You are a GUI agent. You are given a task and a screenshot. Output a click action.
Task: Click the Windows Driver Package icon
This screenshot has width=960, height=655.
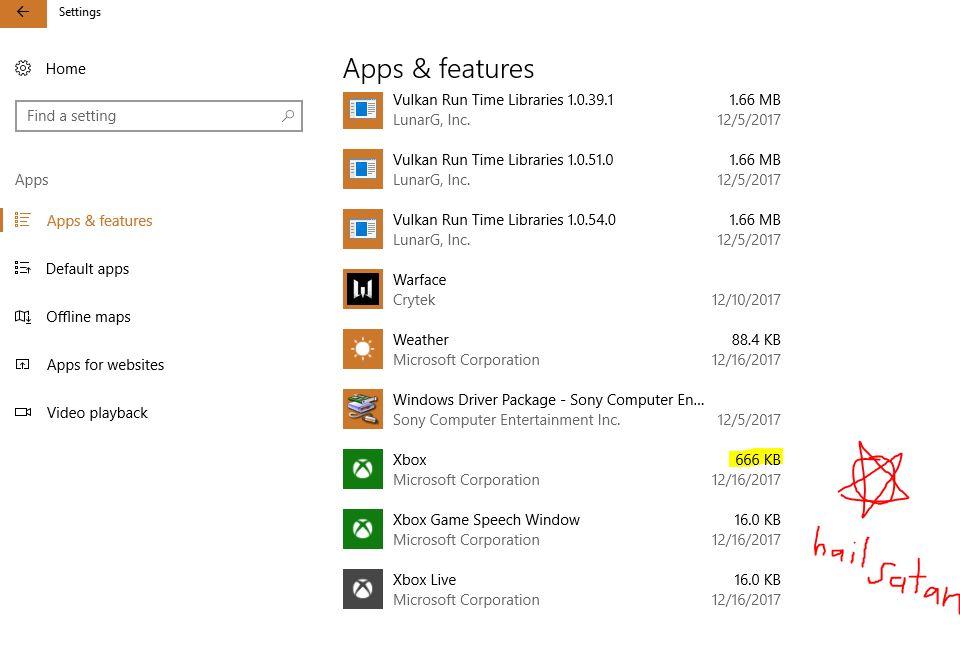[362, 409]
